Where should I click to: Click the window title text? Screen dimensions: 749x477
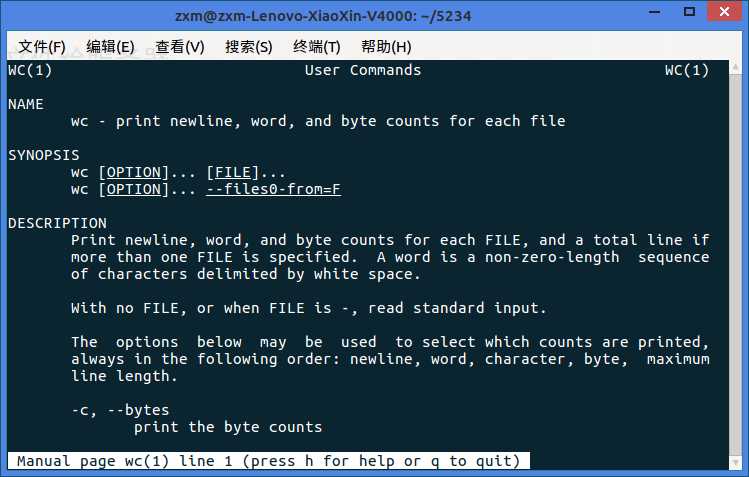(323, 16)
